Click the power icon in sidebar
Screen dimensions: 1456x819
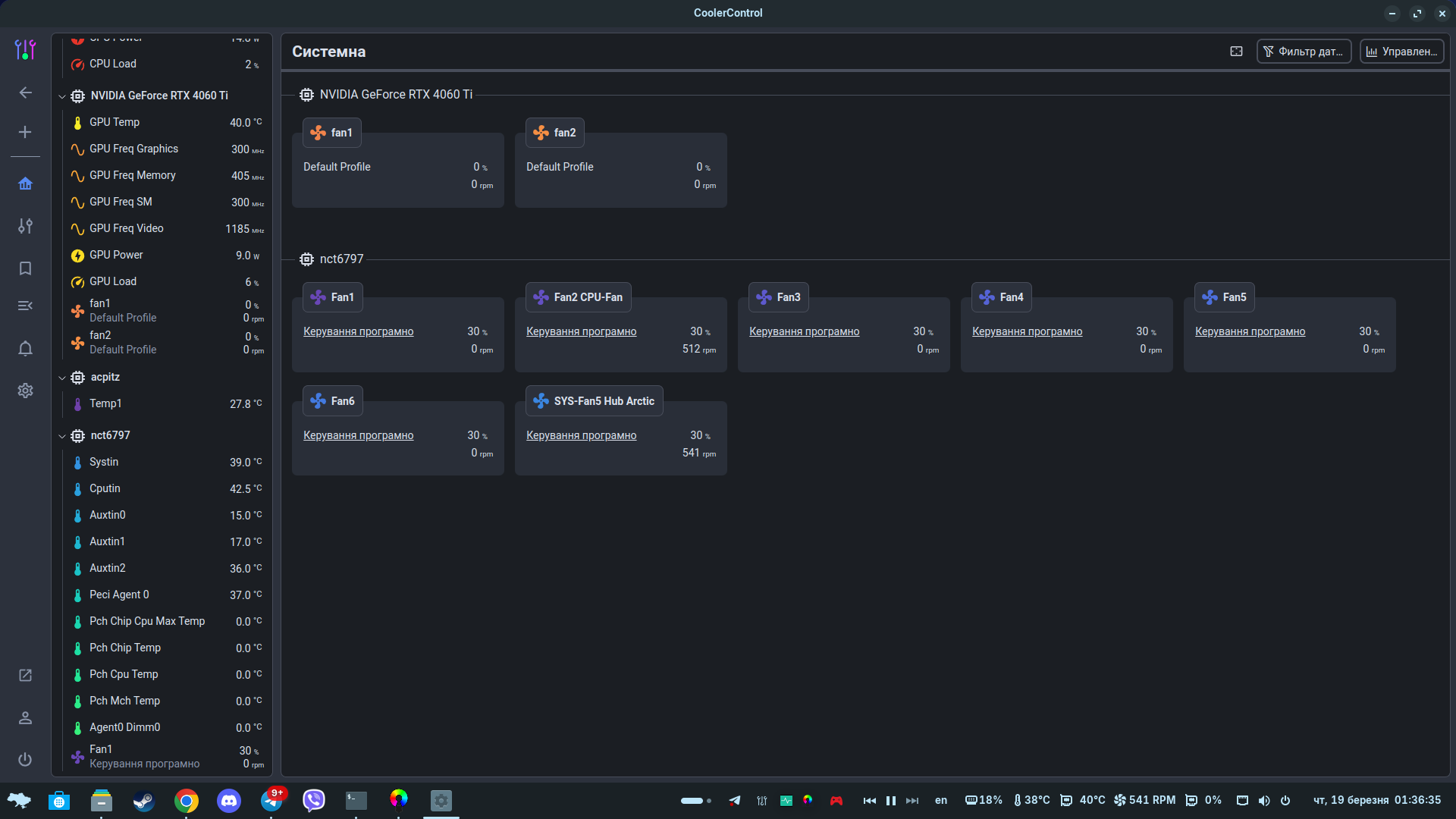[x=25, y=759]
